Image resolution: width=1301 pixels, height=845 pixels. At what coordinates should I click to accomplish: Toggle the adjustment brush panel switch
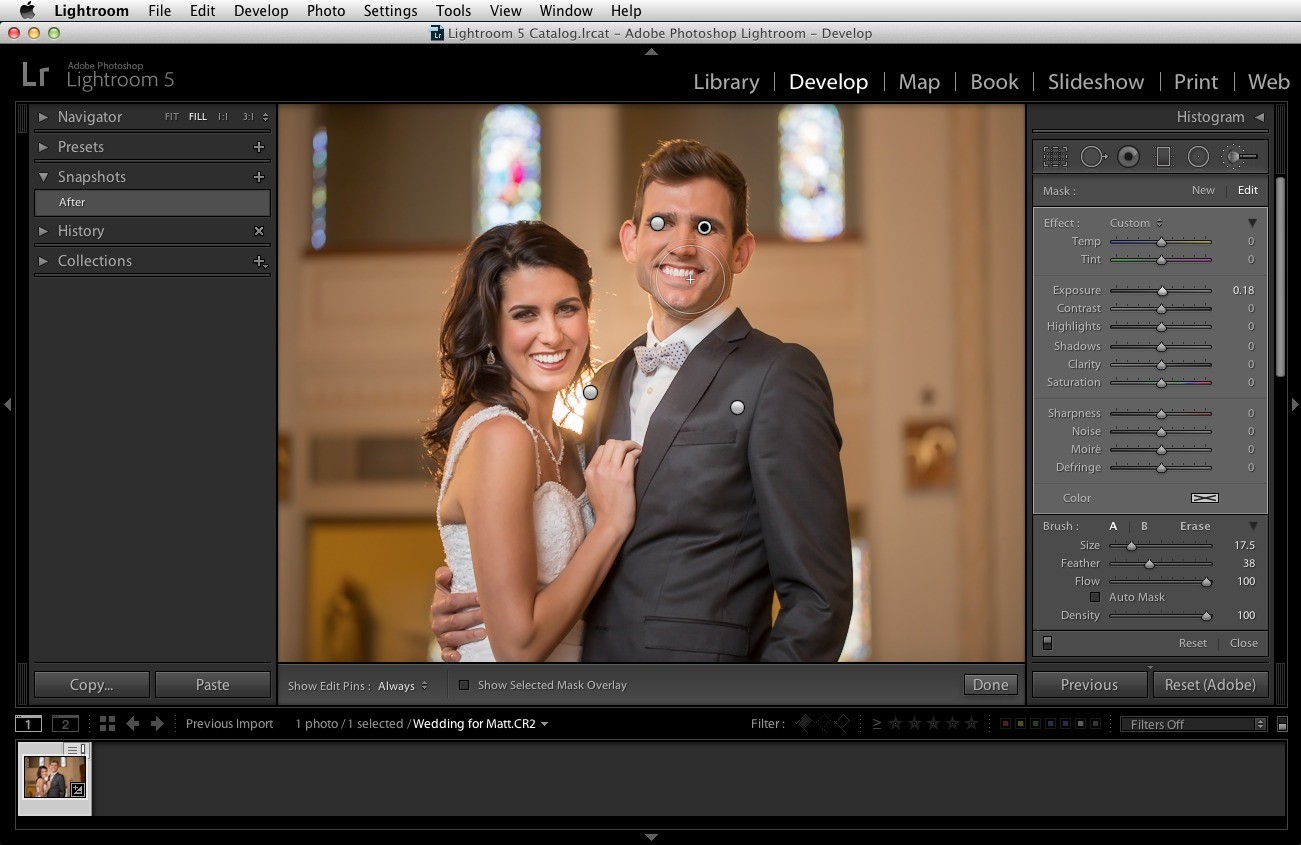tap(1047, 643)
